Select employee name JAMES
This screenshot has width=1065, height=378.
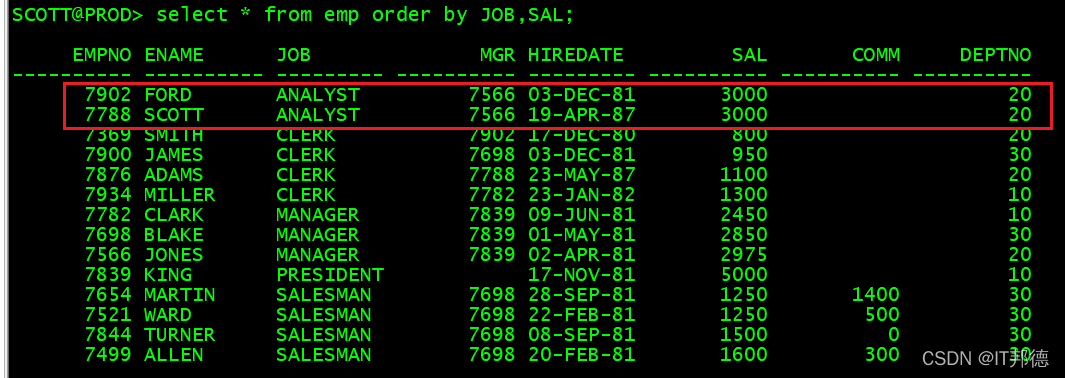[x=174, y=155]
